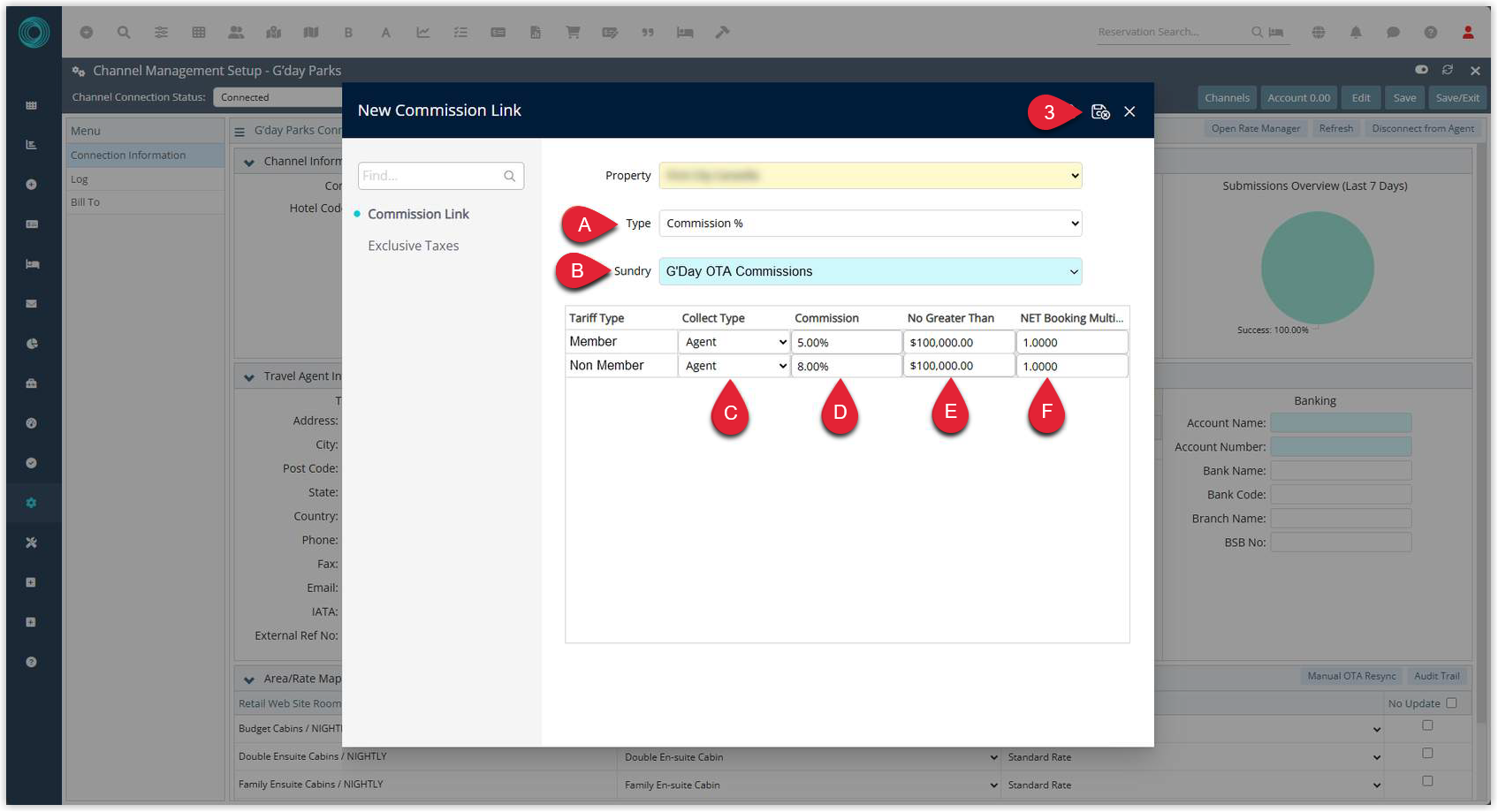
Task: Click the hamburger menu beside G'day Parks Connection
Action: pyautogui.click(x=240, y=132)
